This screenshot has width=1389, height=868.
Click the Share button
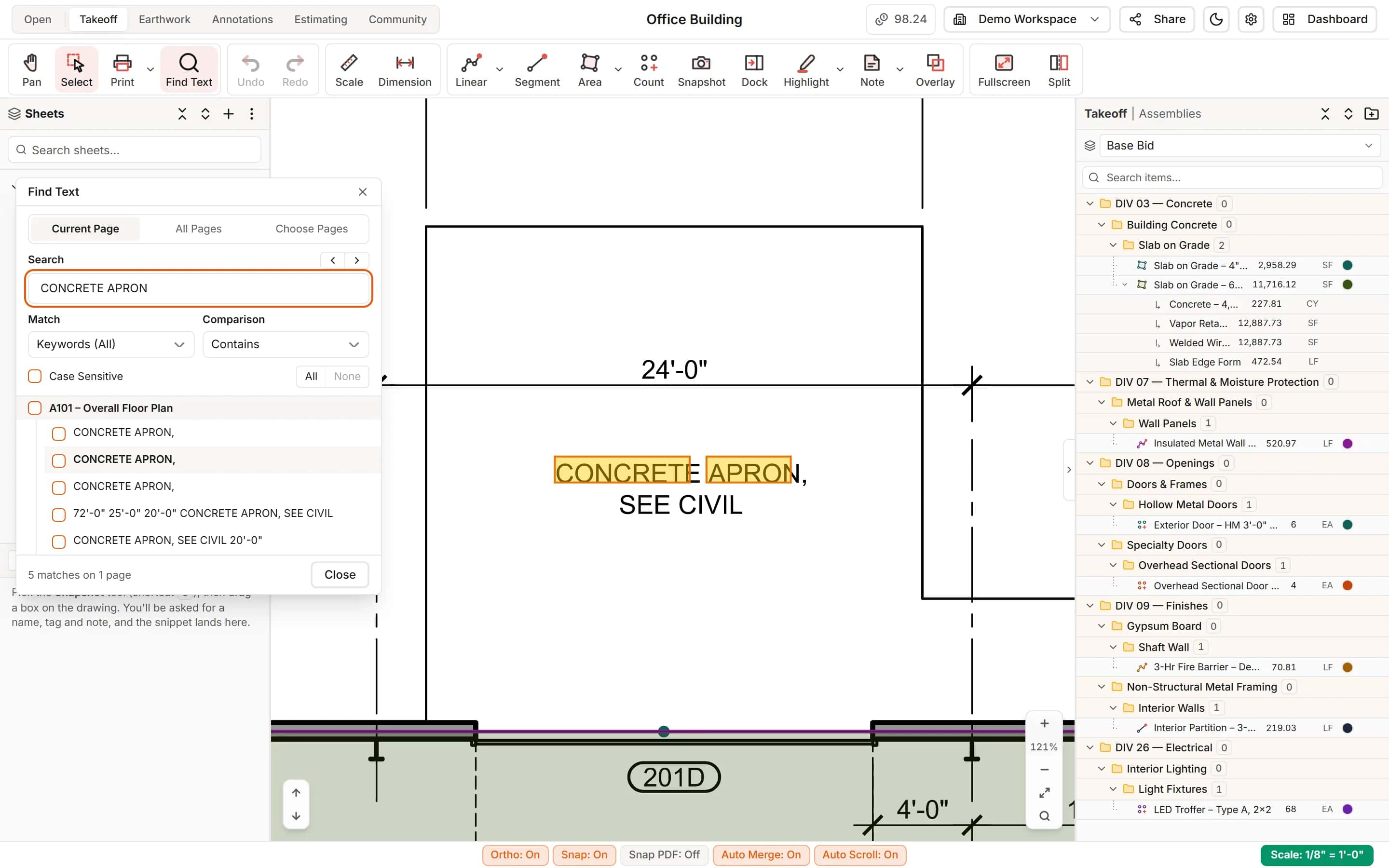tap(1157, 19)
